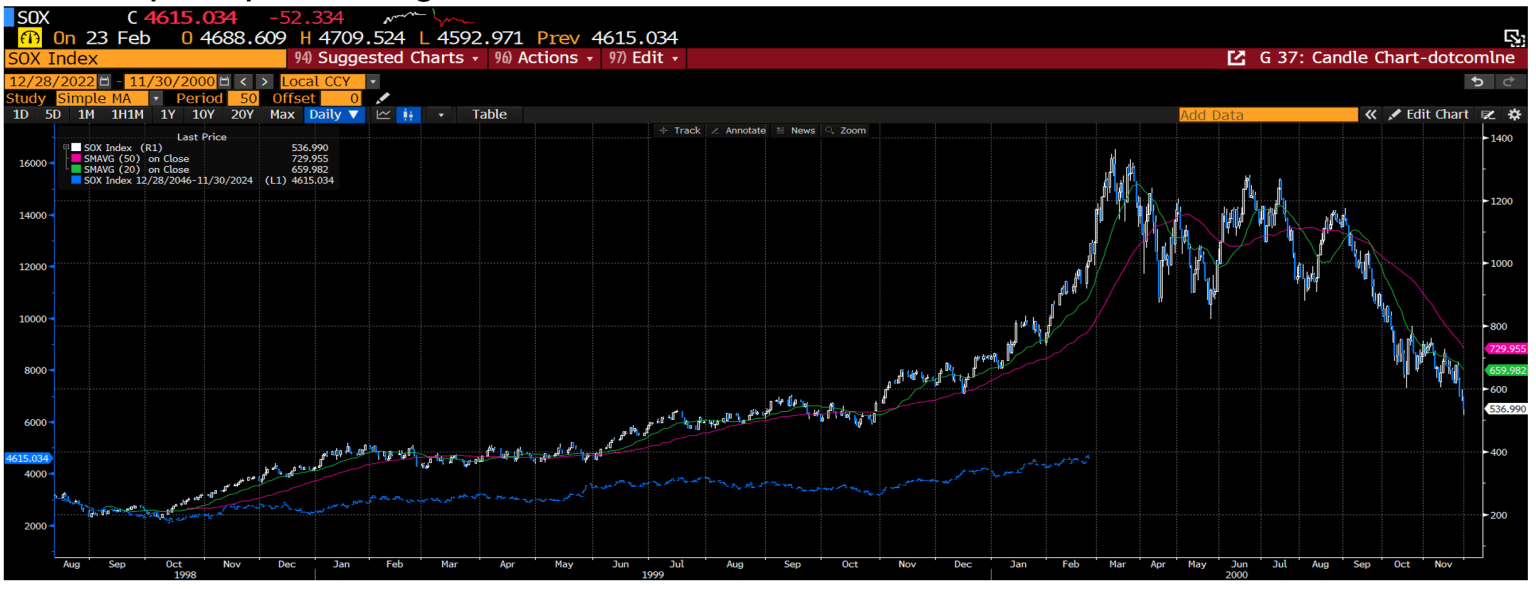Image resolution: width=1536 pixels, height=589 pixels.
Task: Open chart settings via the gear icon
Action: click(x=1514, y=114)
